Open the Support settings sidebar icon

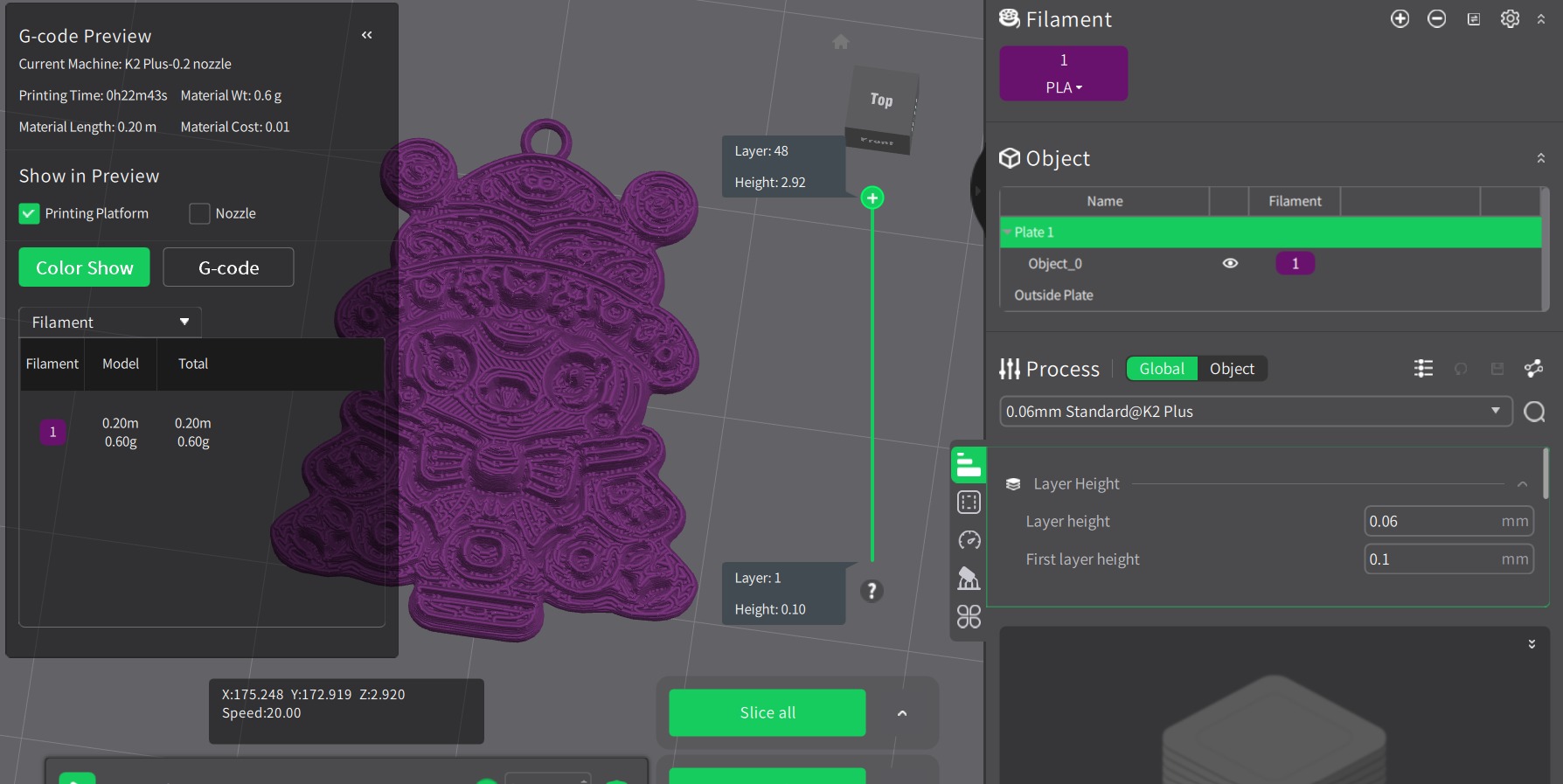pos(969,579)
